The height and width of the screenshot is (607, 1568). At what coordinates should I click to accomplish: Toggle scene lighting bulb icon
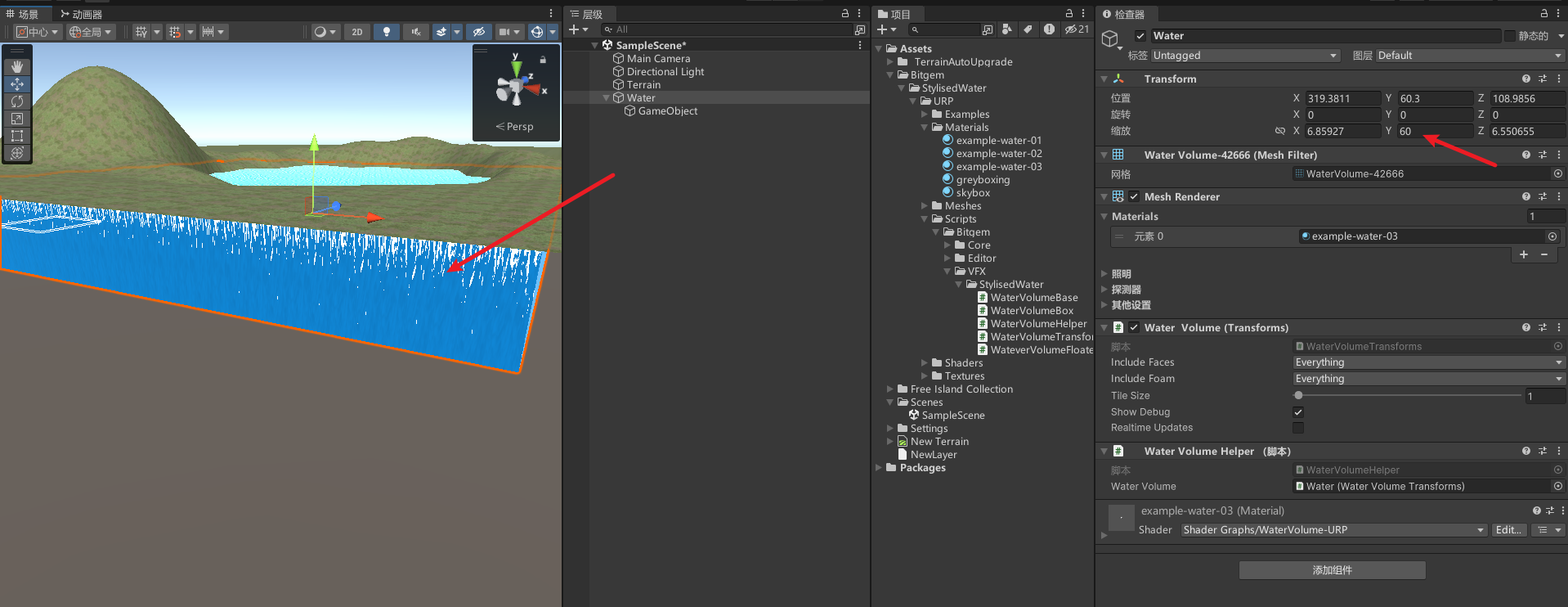pos(387,32)
